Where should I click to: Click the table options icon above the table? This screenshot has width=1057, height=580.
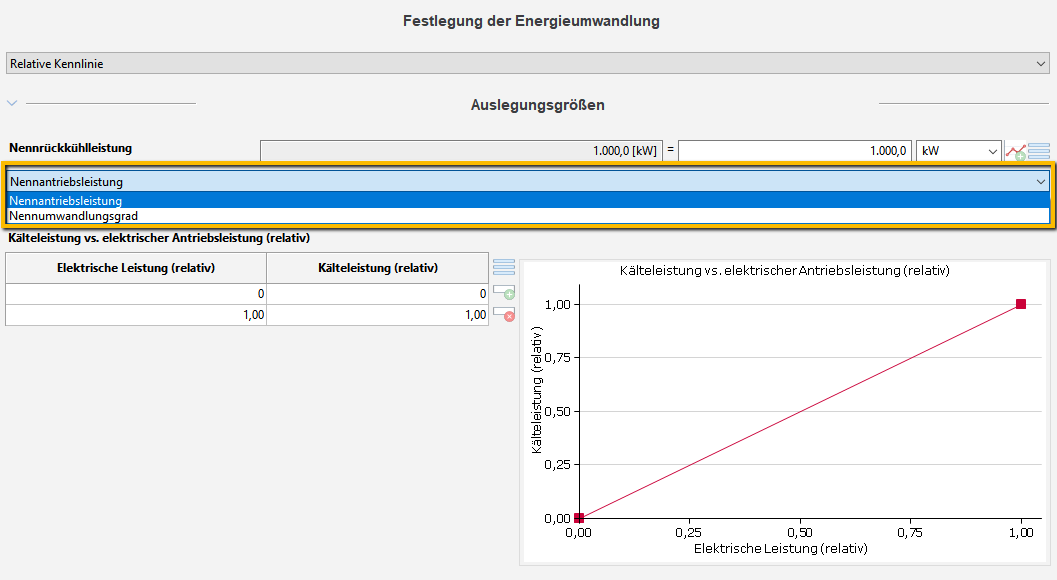click(x=504, y=267)
